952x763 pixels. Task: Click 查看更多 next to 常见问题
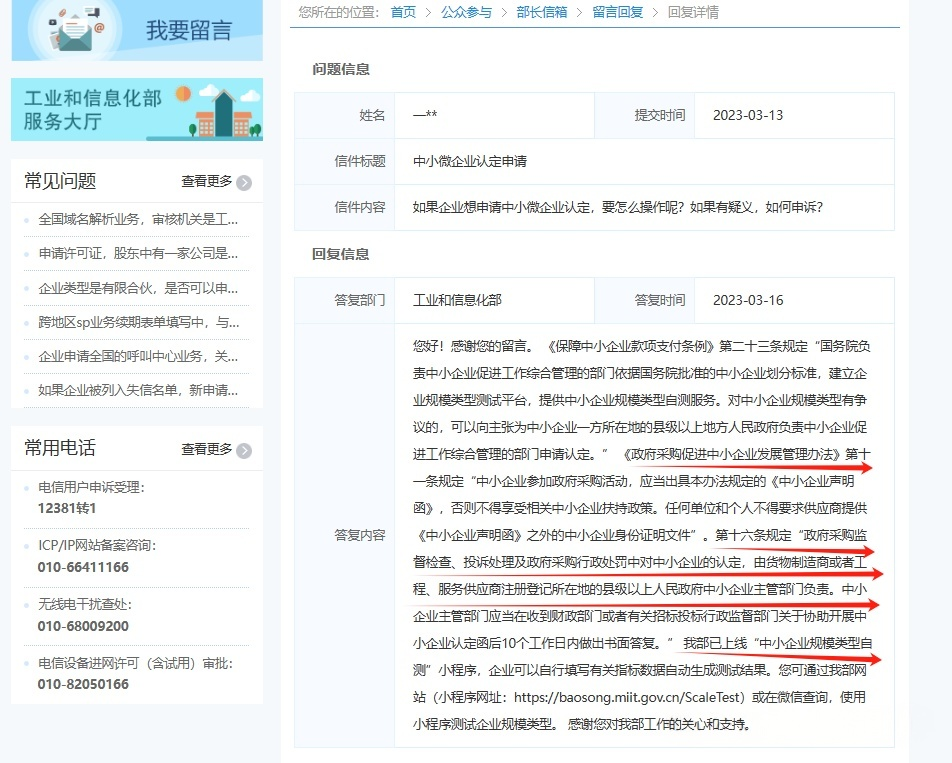click(x=206, y=181)
